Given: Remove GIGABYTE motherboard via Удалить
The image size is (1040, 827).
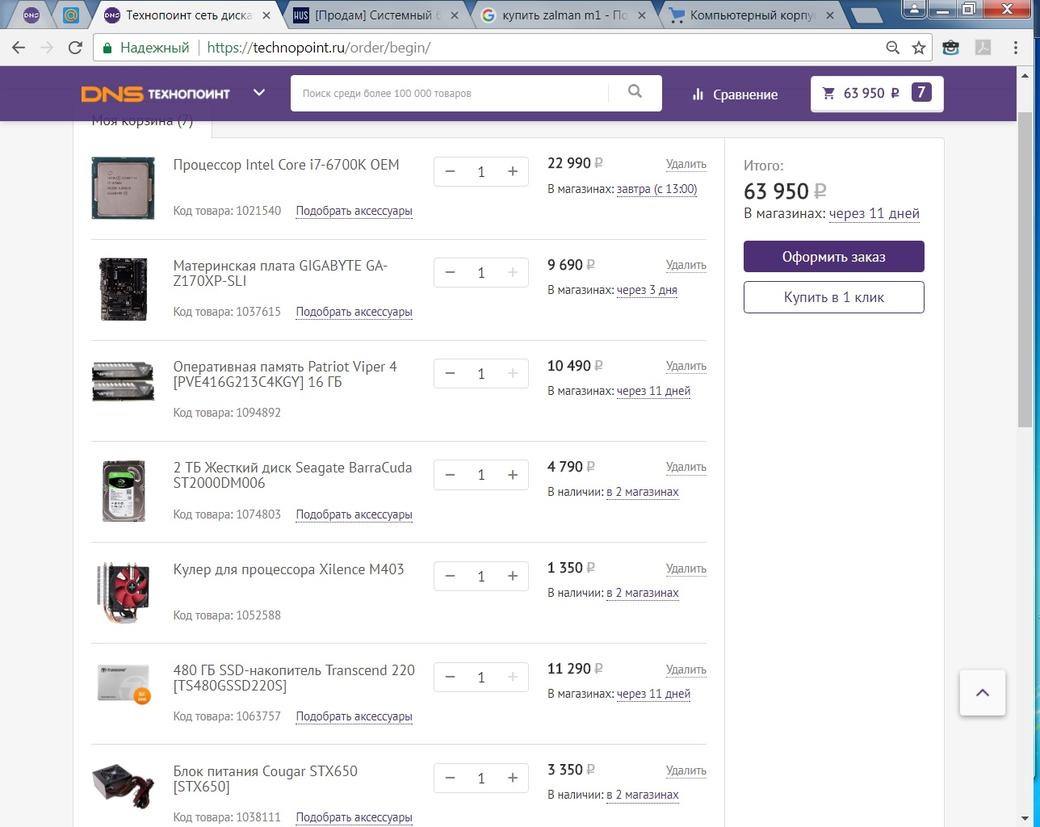Looking at the screenshot, I should (686, 265).
